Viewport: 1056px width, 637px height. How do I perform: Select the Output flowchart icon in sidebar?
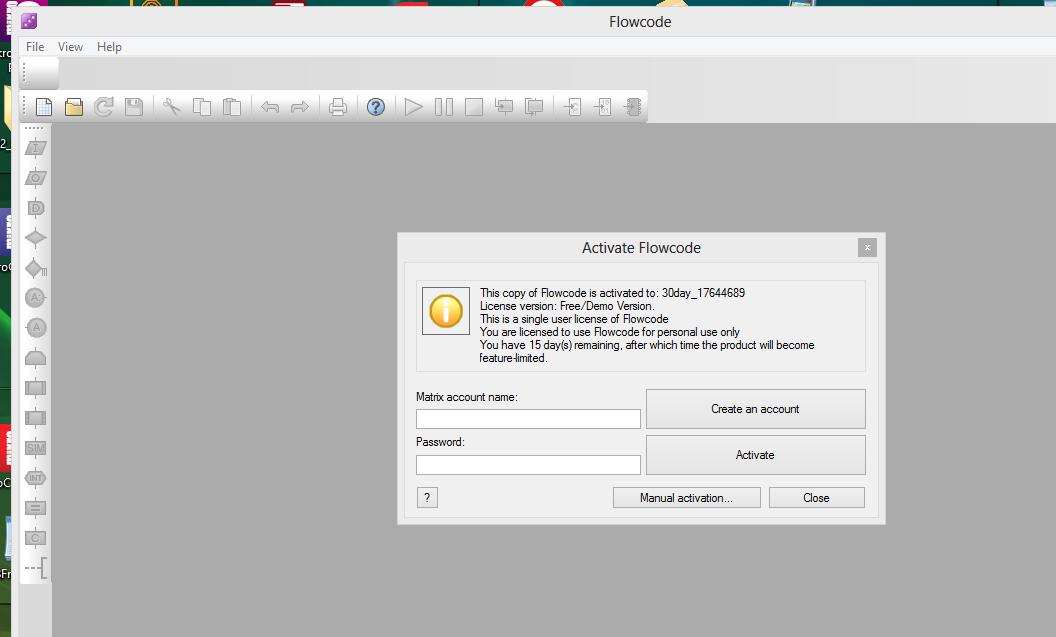point(36,178)
